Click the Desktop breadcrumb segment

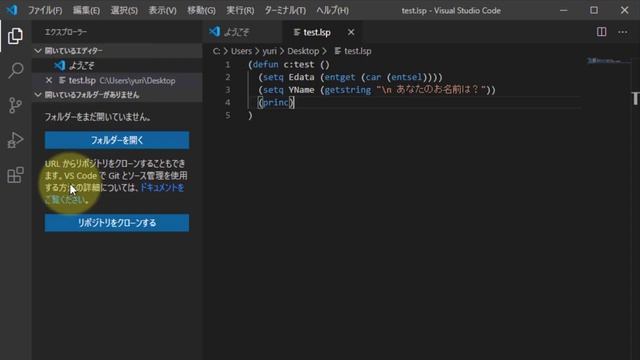pos(303,51)
